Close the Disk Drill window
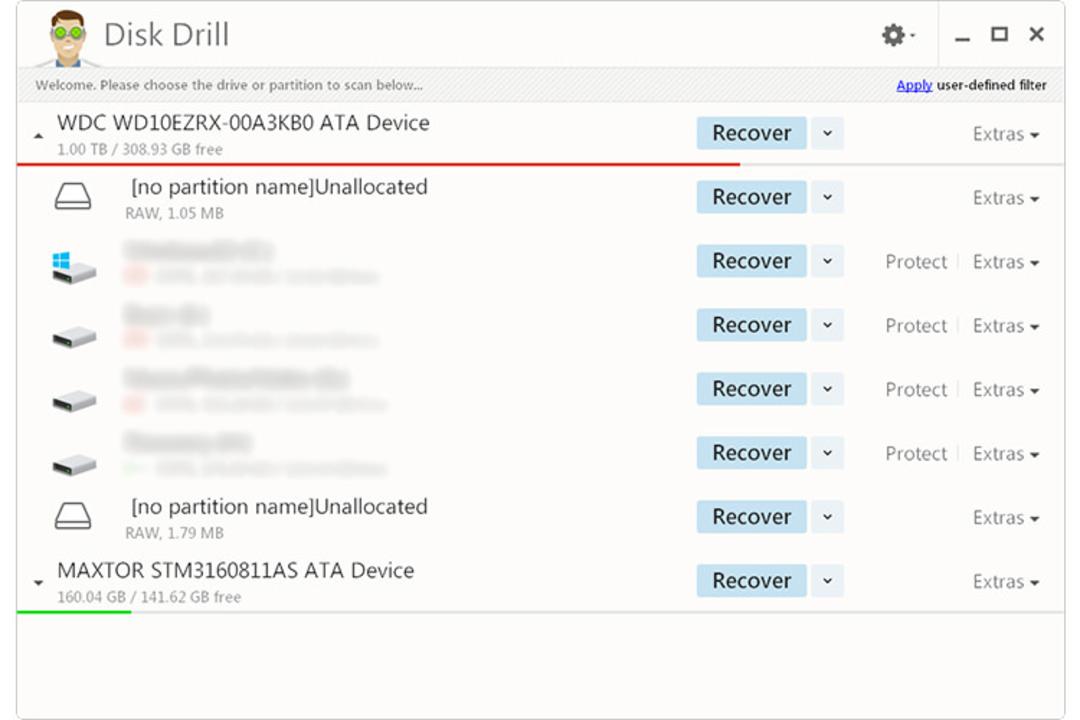 [1037, 34]
